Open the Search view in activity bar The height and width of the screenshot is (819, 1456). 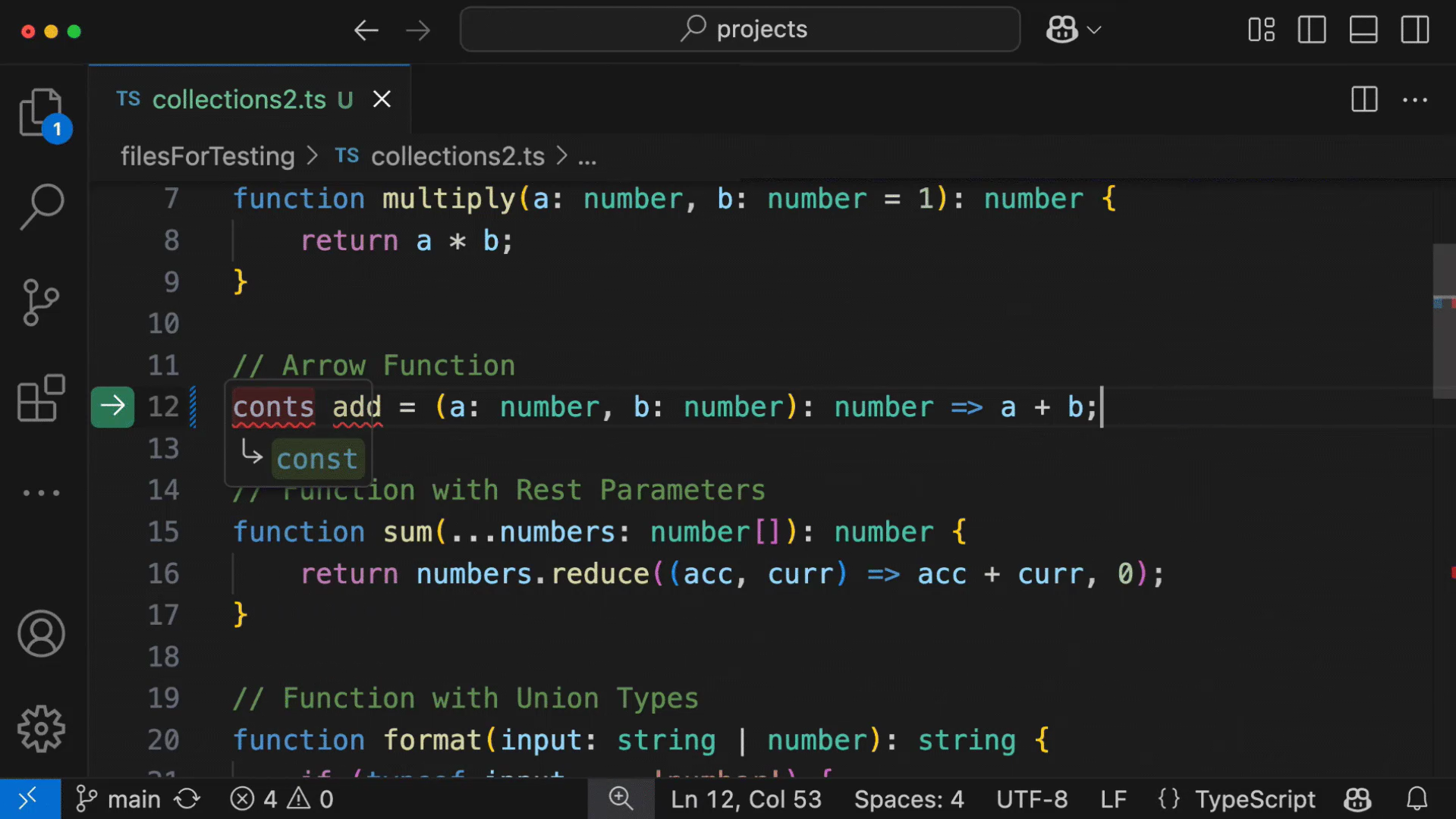pyautogui.click(x=41, y=206)
